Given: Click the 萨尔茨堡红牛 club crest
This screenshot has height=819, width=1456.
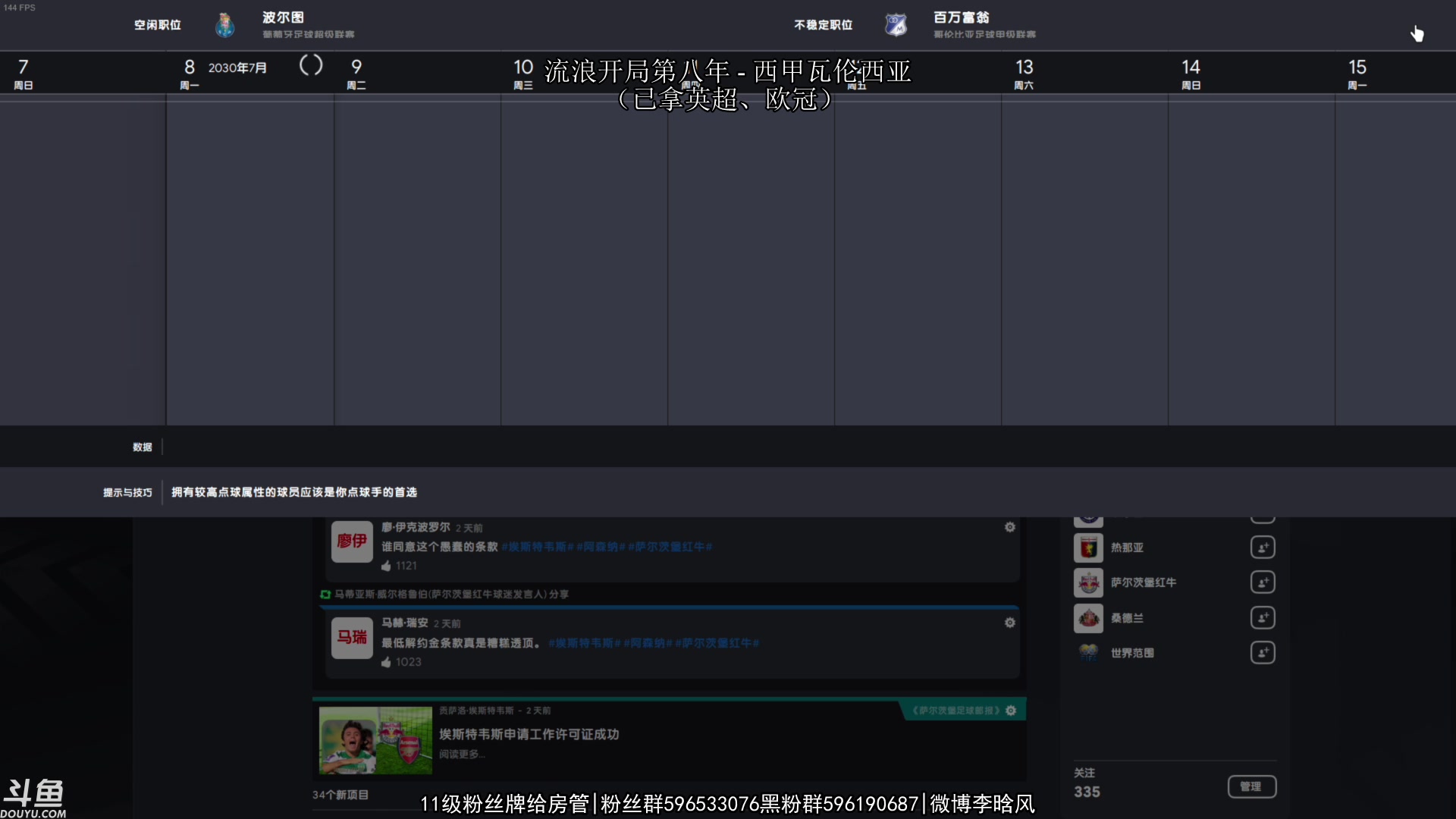Looking at the screenshot, I should pyautogui.click(x=1088, y=582).
